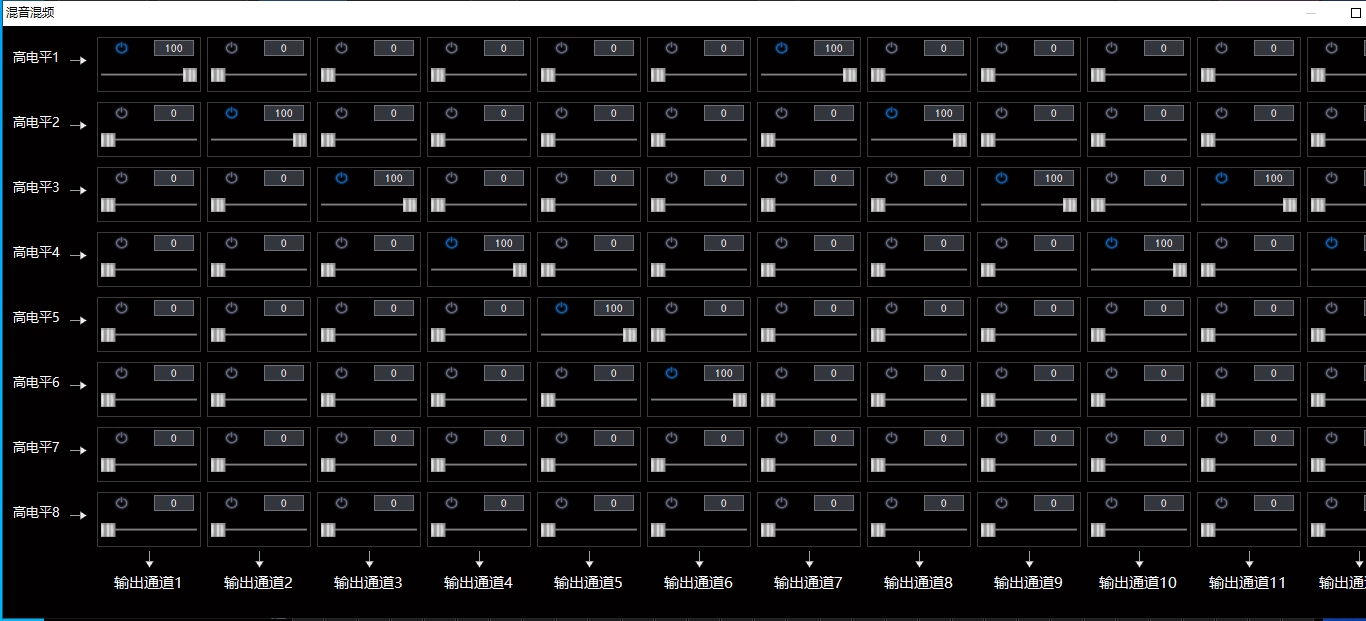Switch on 高电平7 to 输出通道7 routing
Viewport: 1366px width, 621px height.
pos(781,438)
